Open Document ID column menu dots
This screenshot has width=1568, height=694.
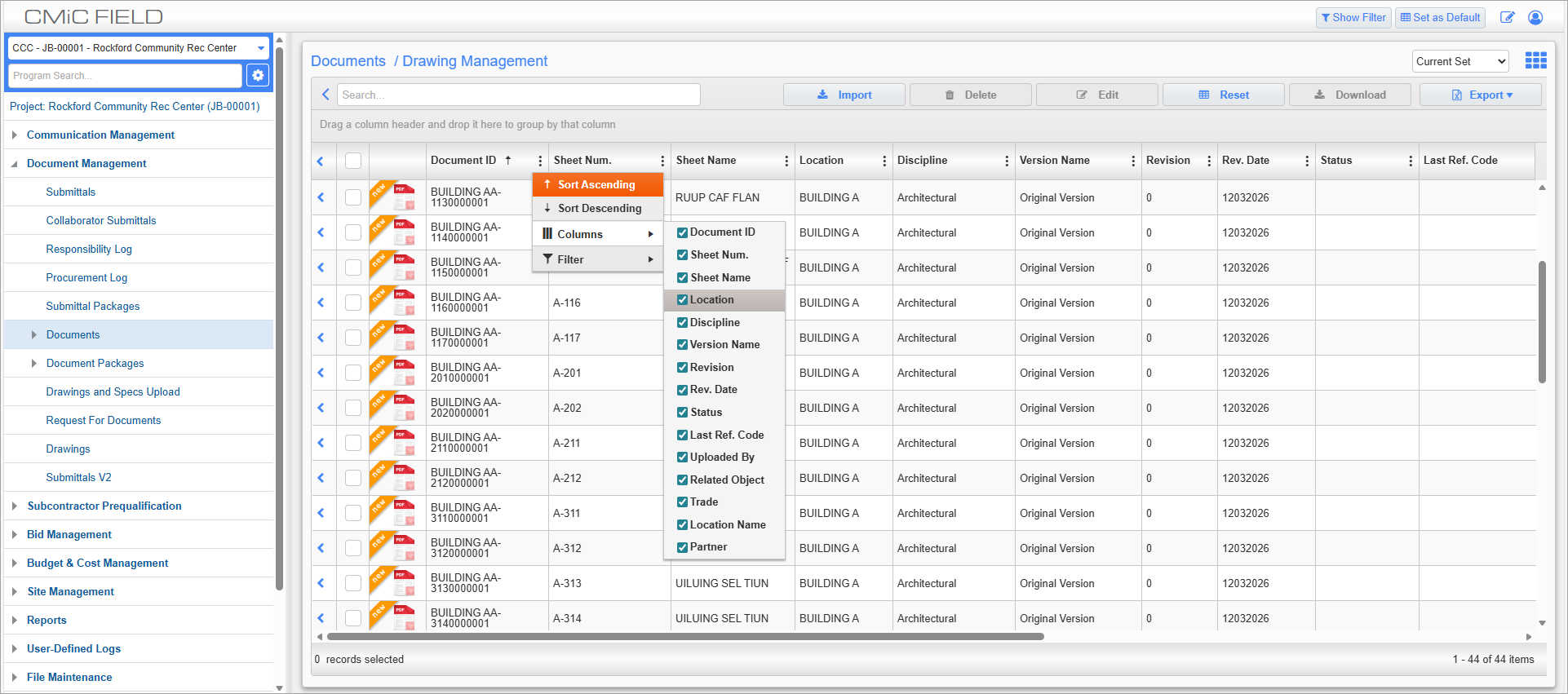[540, 161]
